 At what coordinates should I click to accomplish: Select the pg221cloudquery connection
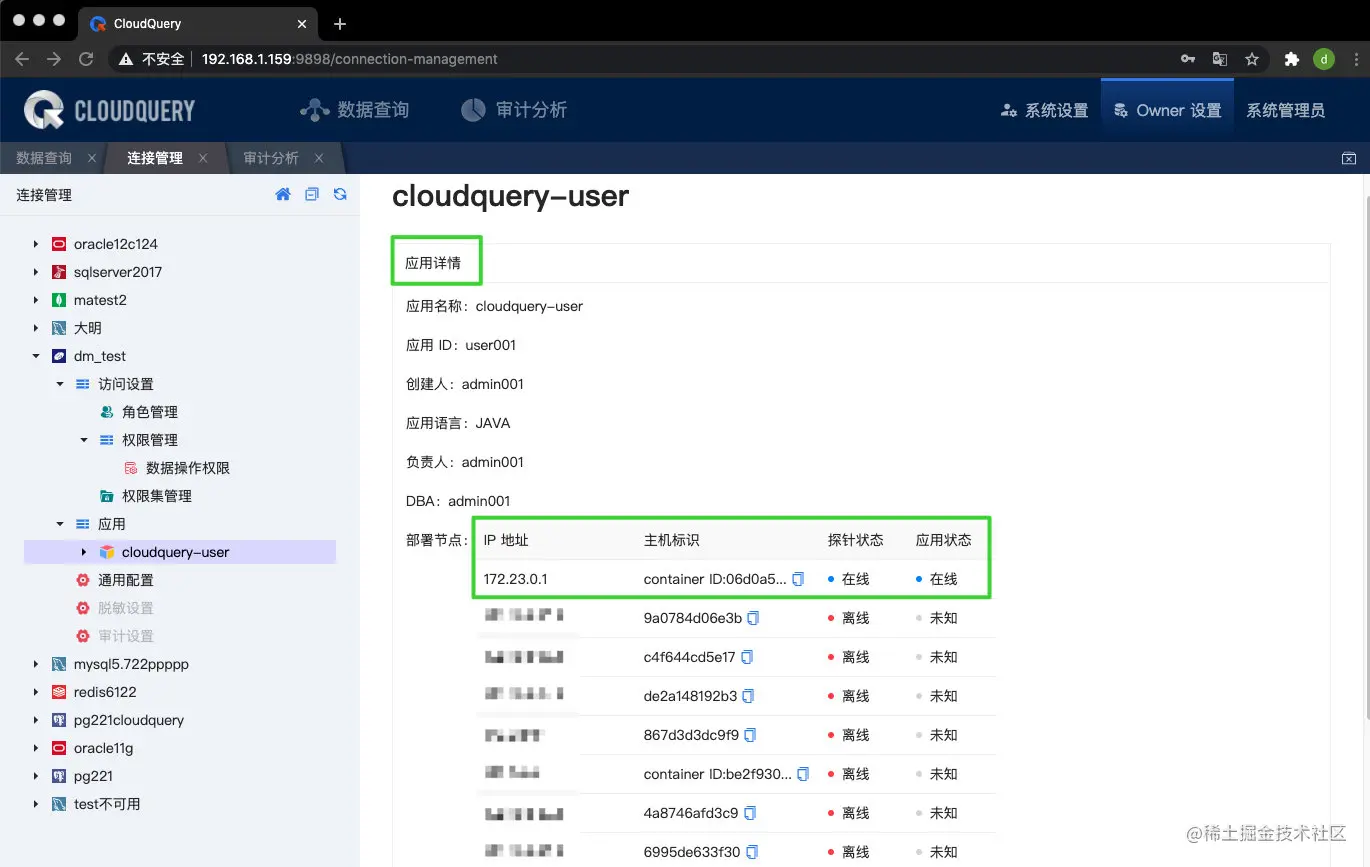pyautogui.click(x=129, y=720)
